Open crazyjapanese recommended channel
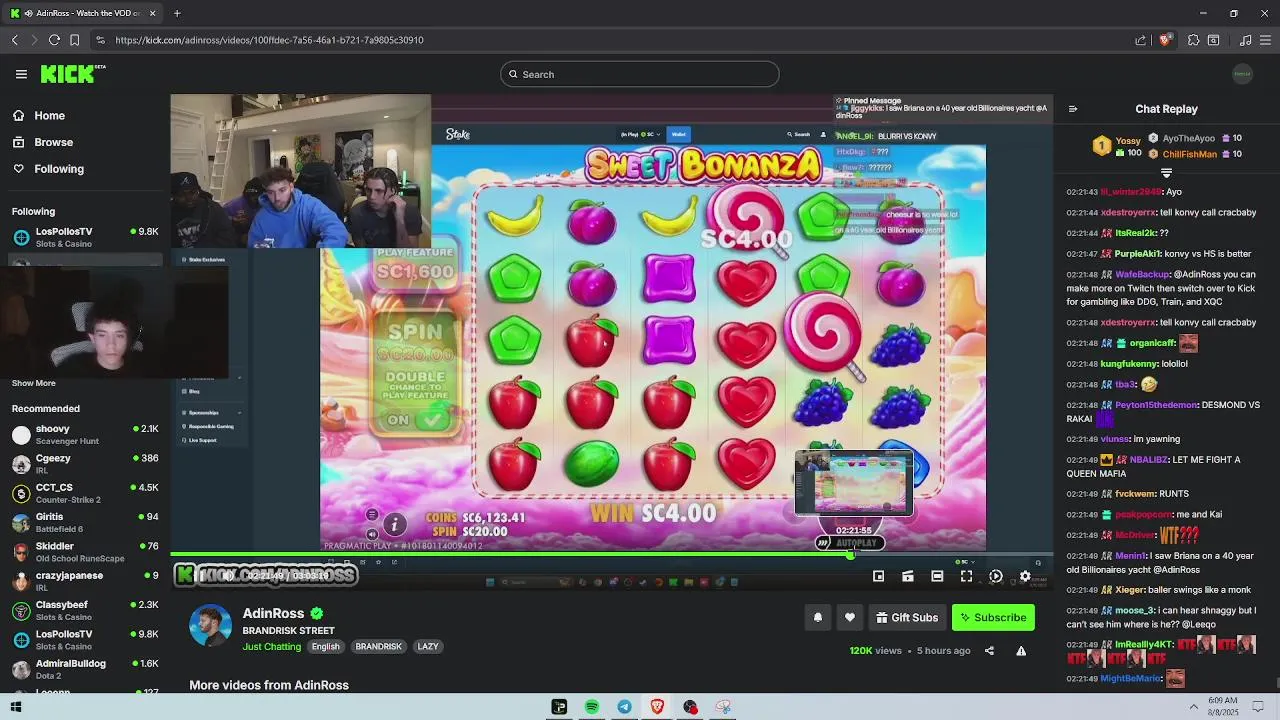The height and width of the screenshot is (720, 1280). (84, 581)
